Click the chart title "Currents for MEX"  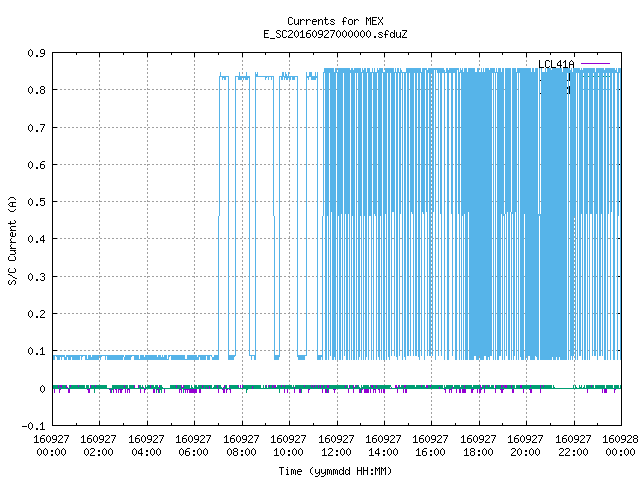tap(335, 21)
